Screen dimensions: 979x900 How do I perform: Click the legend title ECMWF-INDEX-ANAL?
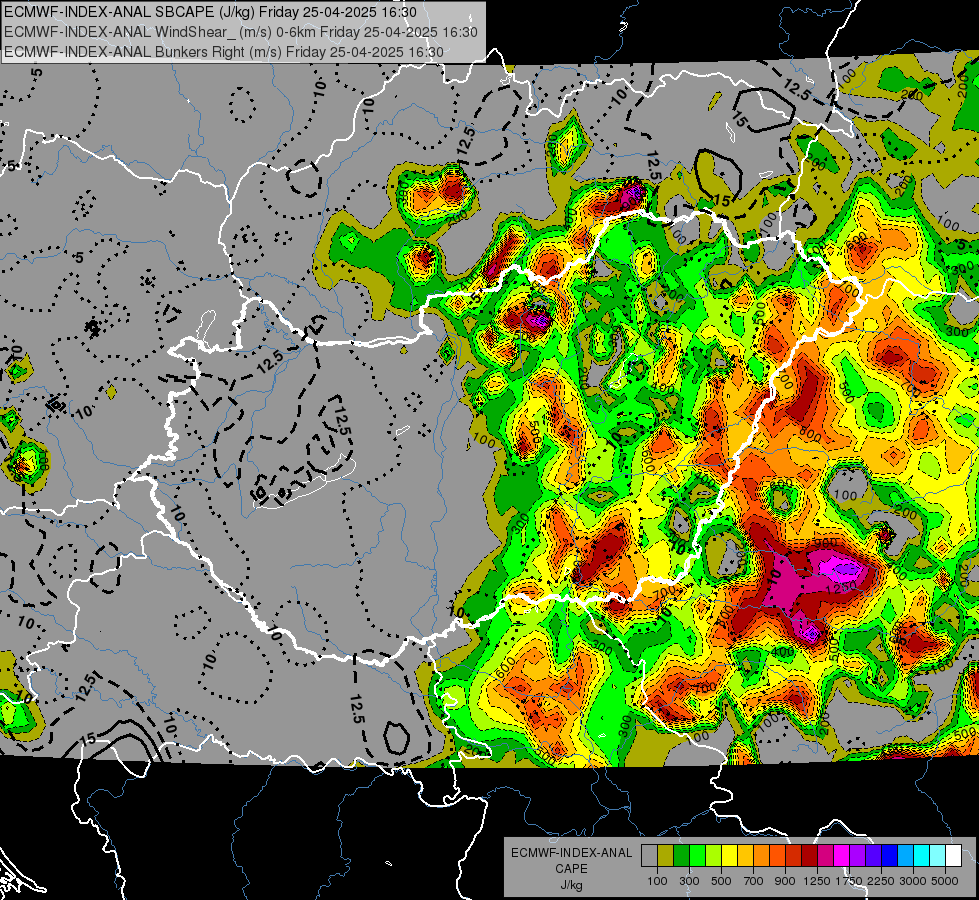point(571,853)
